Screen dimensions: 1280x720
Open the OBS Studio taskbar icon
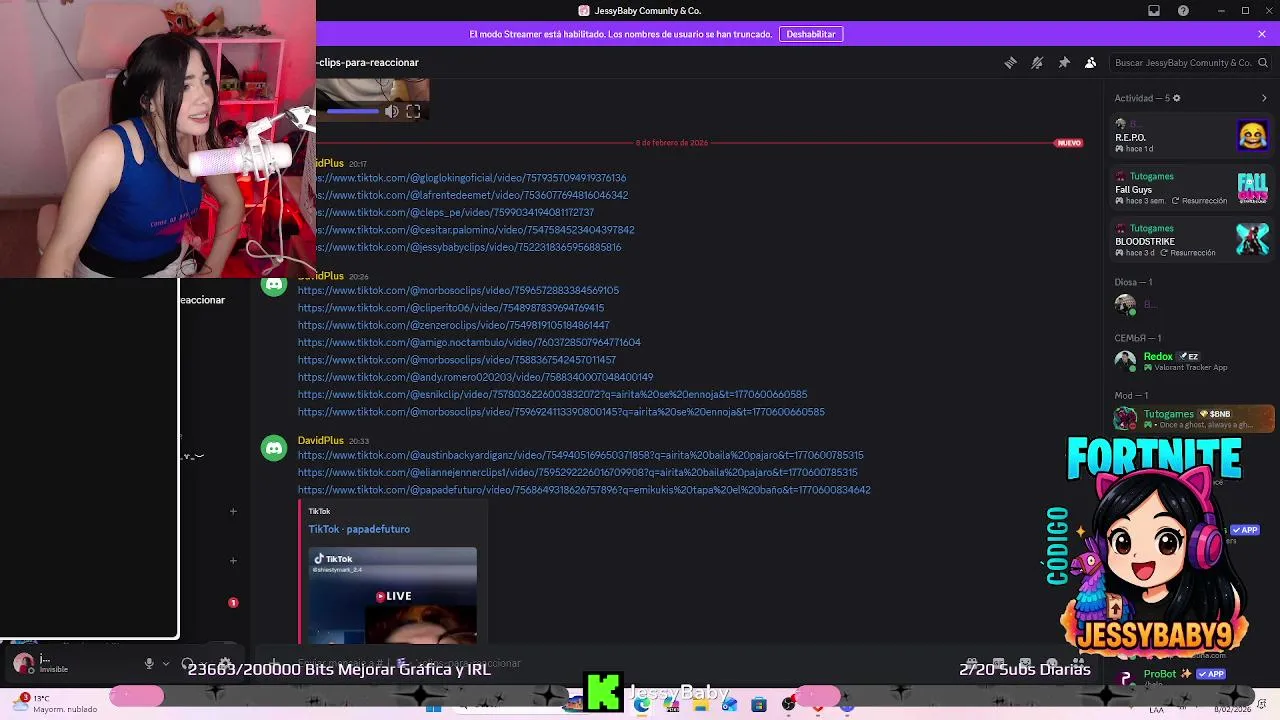[x=789, y=705]
